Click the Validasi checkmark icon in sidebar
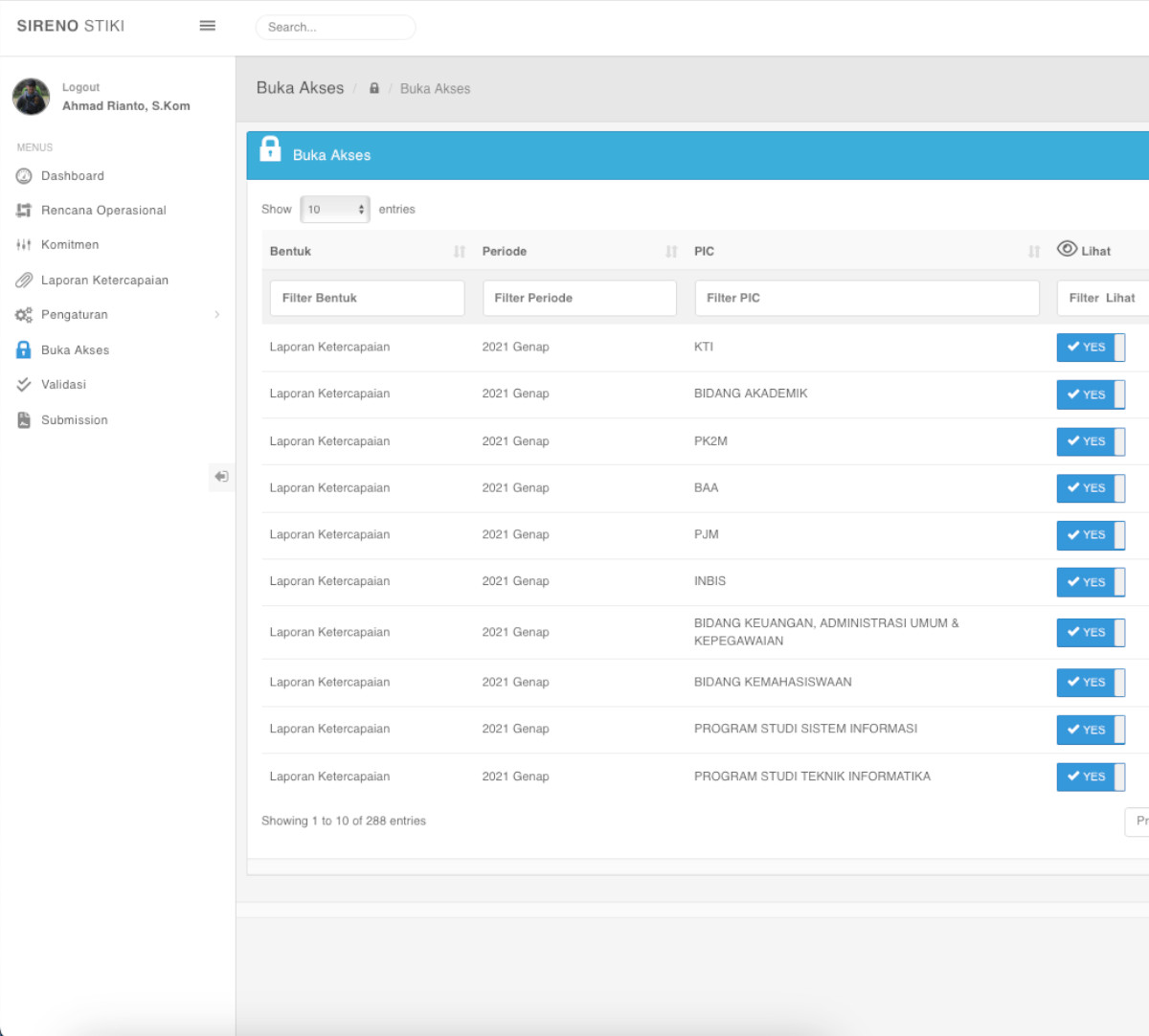This screenshot has width=1149, height=1036. 24,385
